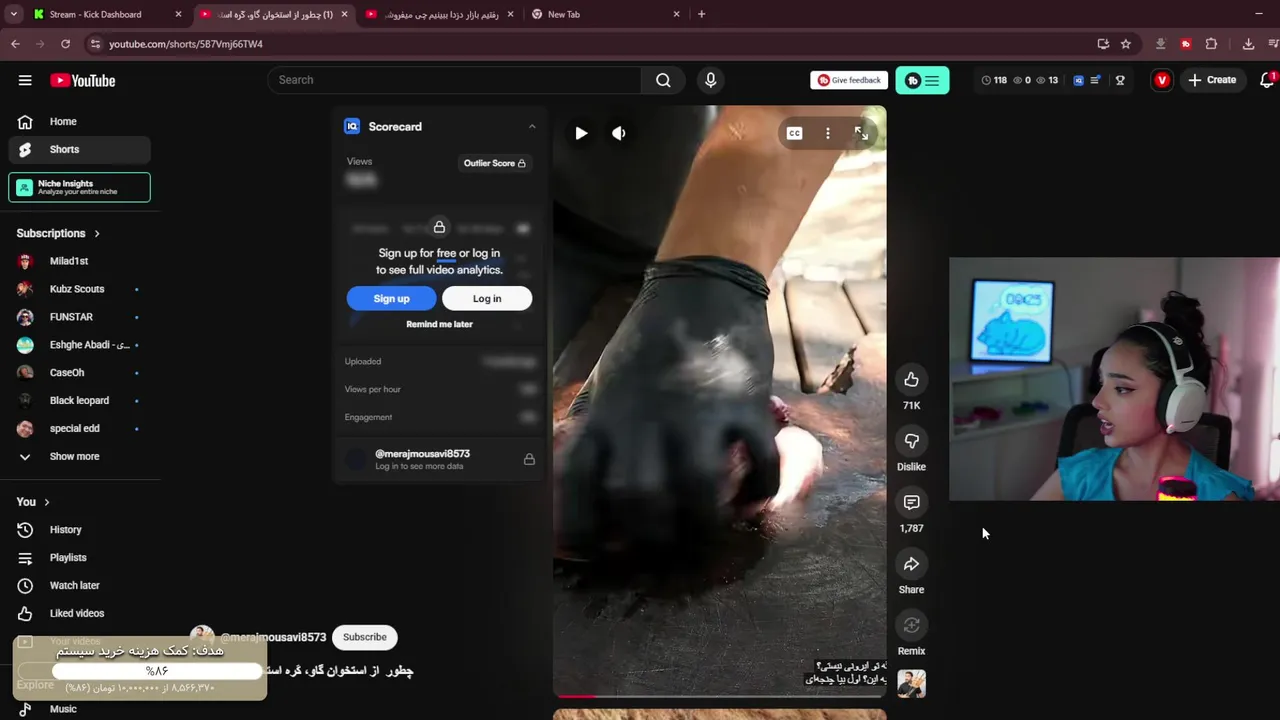
Task: Start voice search with the microphone
Action: 711,80
